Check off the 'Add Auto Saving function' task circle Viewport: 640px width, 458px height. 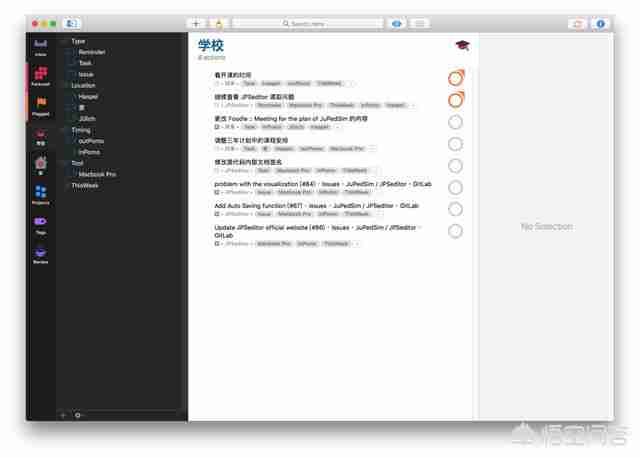[x=455, y=209]
